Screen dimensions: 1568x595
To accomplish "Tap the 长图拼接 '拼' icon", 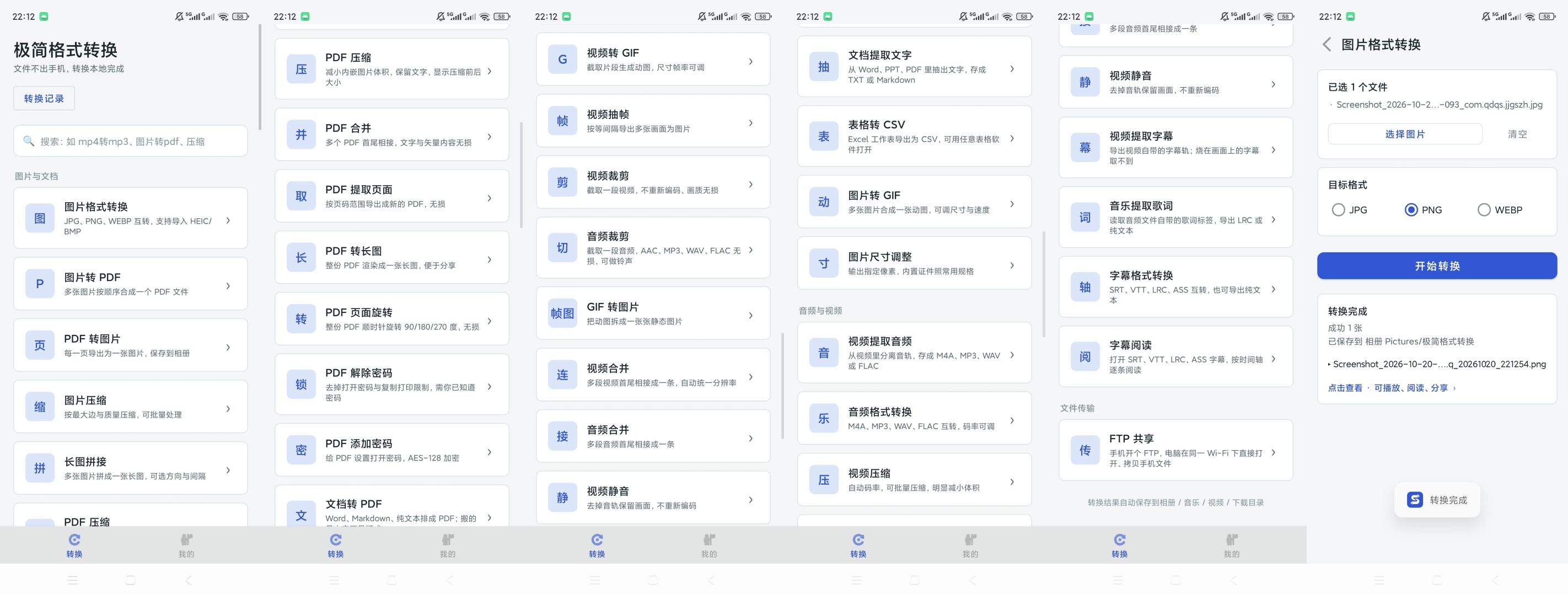I will (x=40, y=468).
